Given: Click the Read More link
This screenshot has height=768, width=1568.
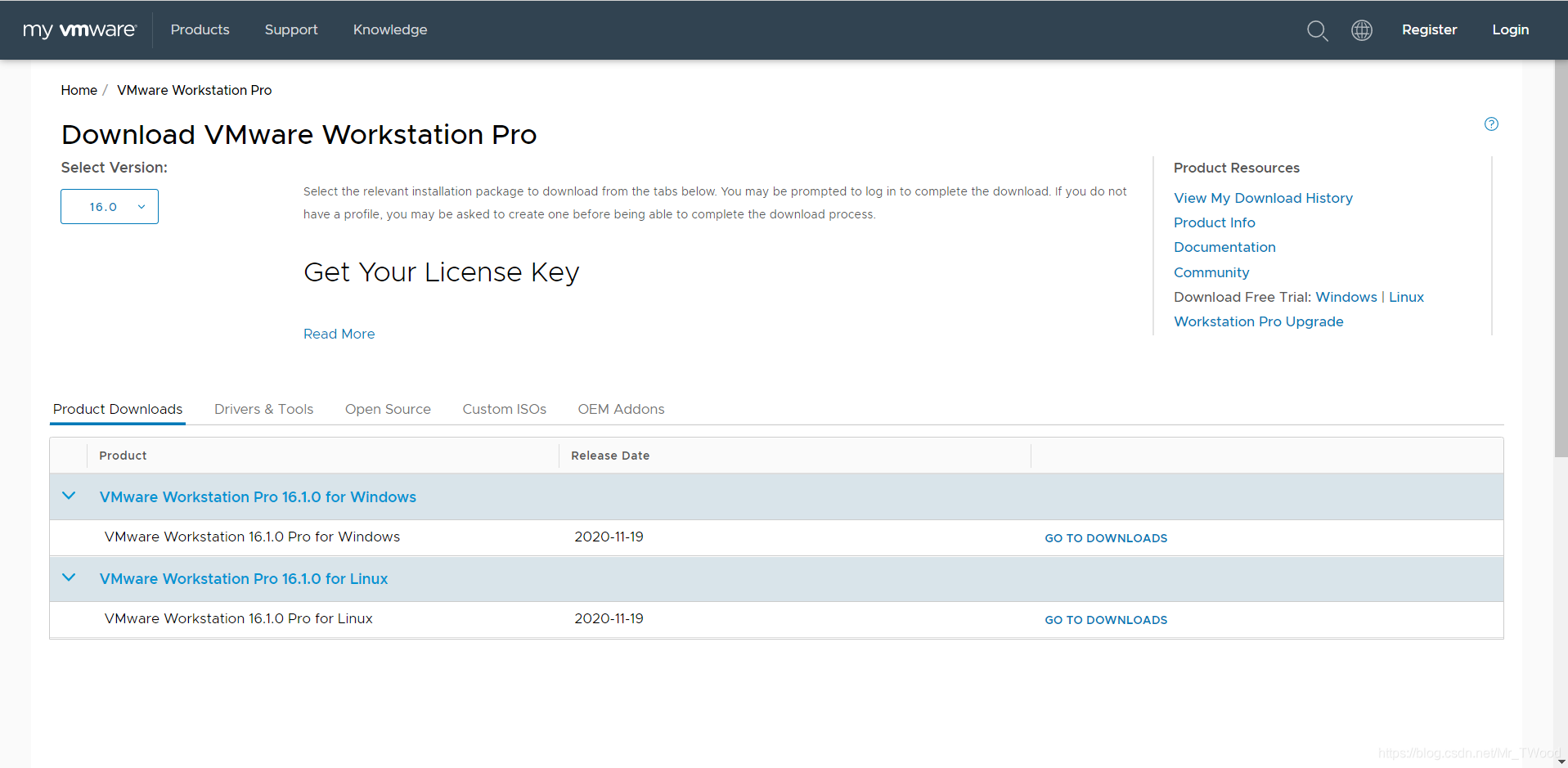Looking at the screenshot, I should (x=339, y=334).
